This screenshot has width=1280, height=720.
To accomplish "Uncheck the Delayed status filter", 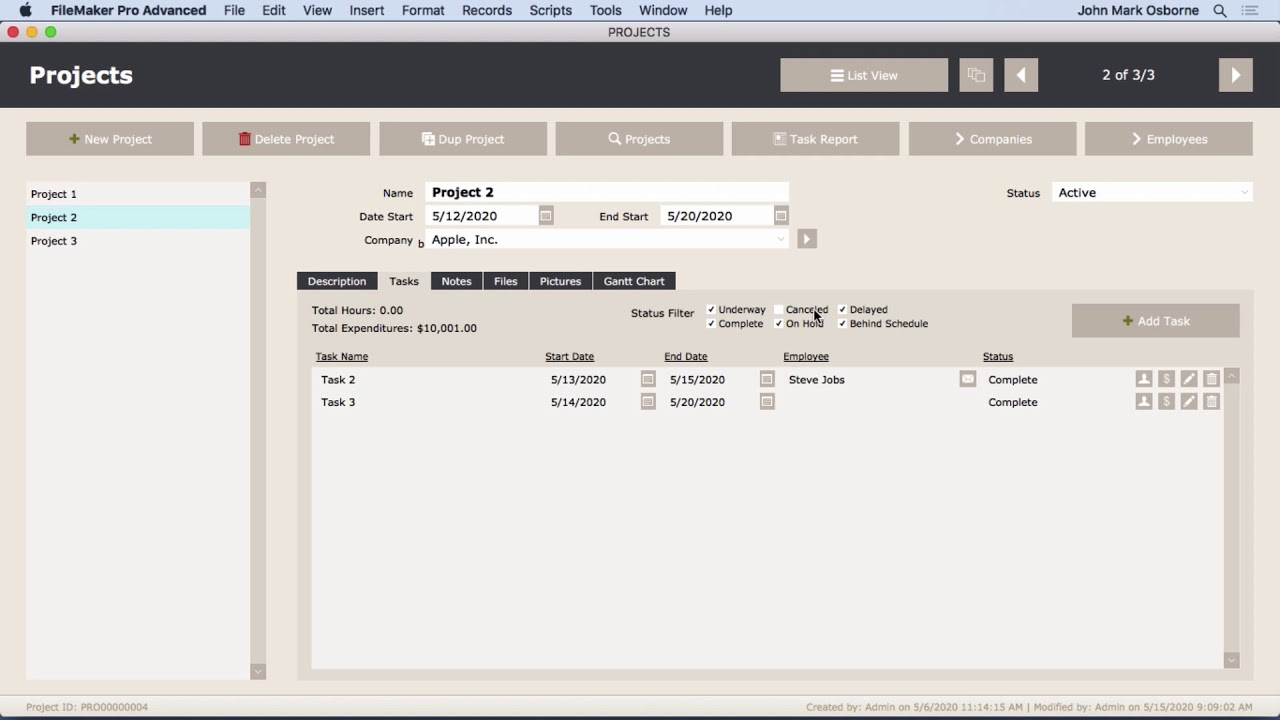I will [x=842, y=310].
